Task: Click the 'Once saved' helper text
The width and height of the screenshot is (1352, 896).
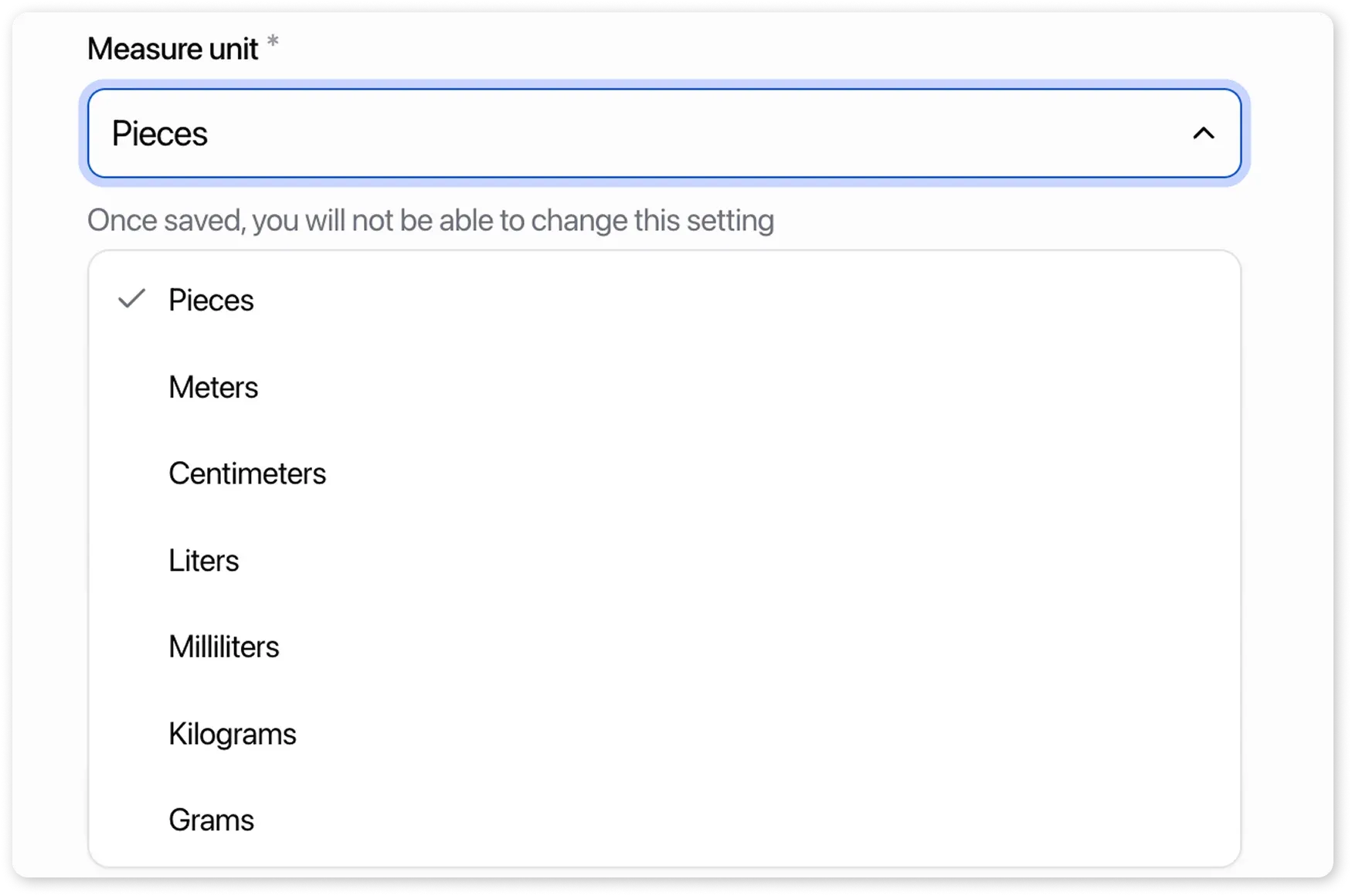Action: tap(430, 221)
